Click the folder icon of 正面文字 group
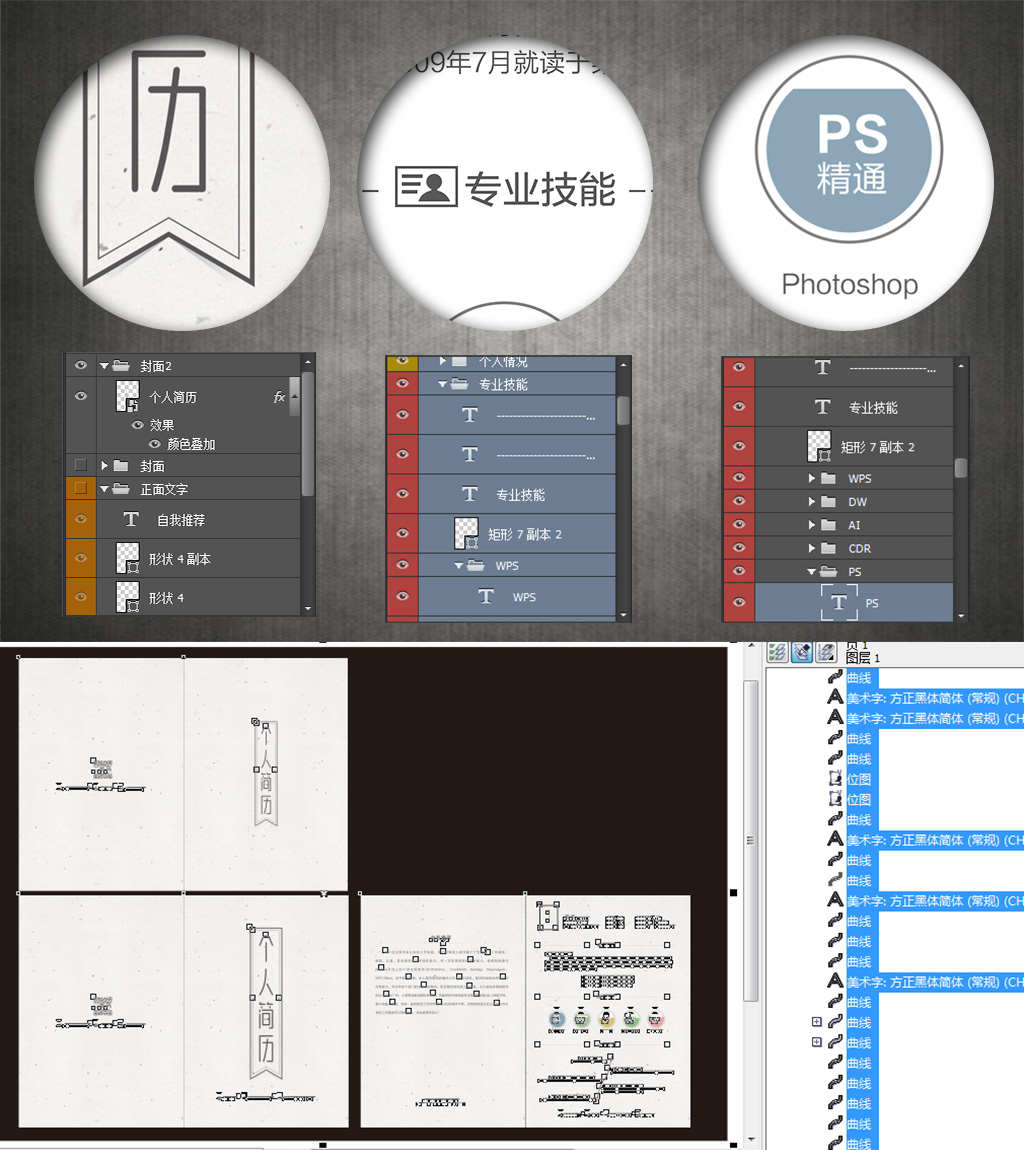This screenshot has height=1150, width=1024. click(x=121, y=488)
